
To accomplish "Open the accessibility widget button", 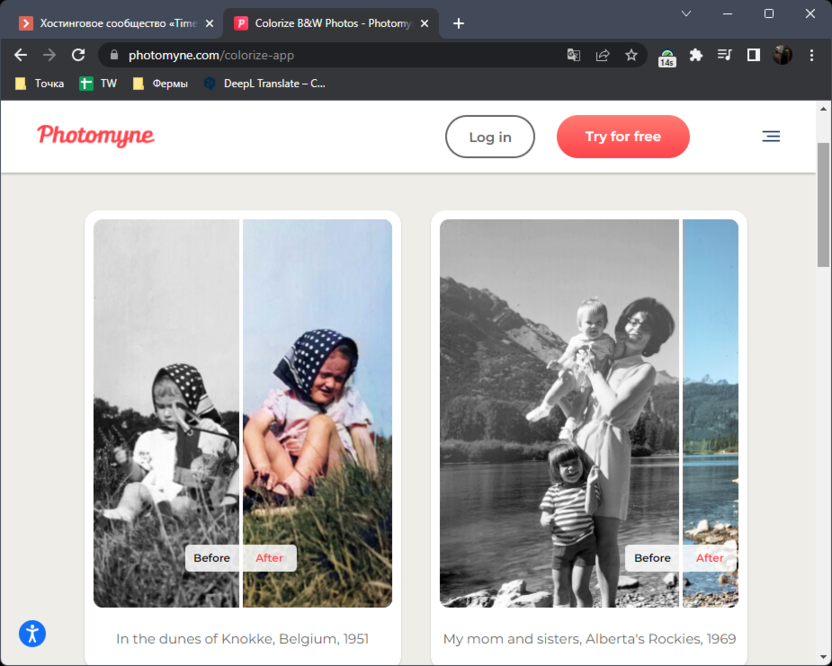I will coord(32,634).
